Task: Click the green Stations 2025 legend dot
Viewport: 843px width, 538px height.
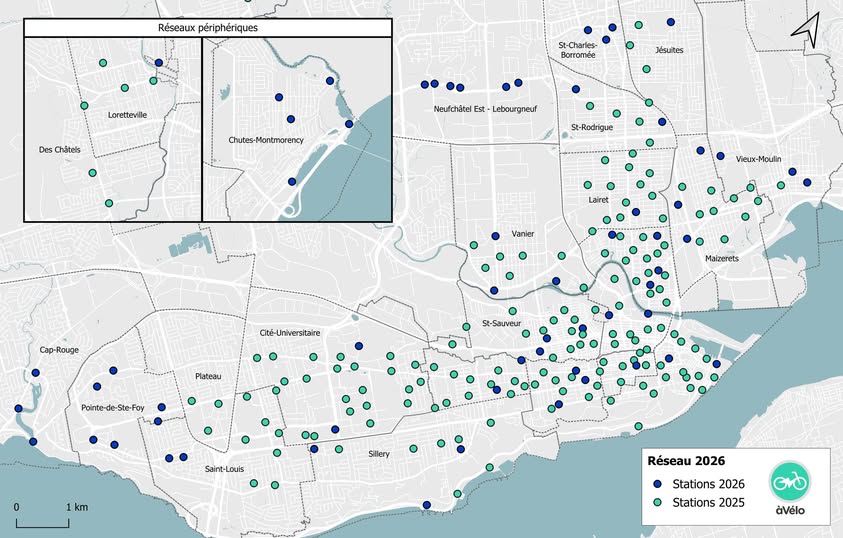Action: (657, 502)
